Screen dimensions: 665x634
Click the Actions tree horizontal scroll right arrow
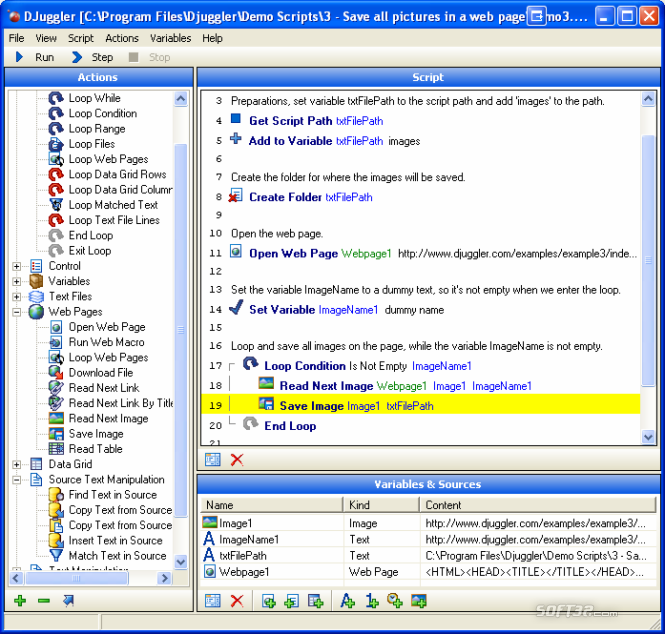pyautogui.click(x=164, y=578)
